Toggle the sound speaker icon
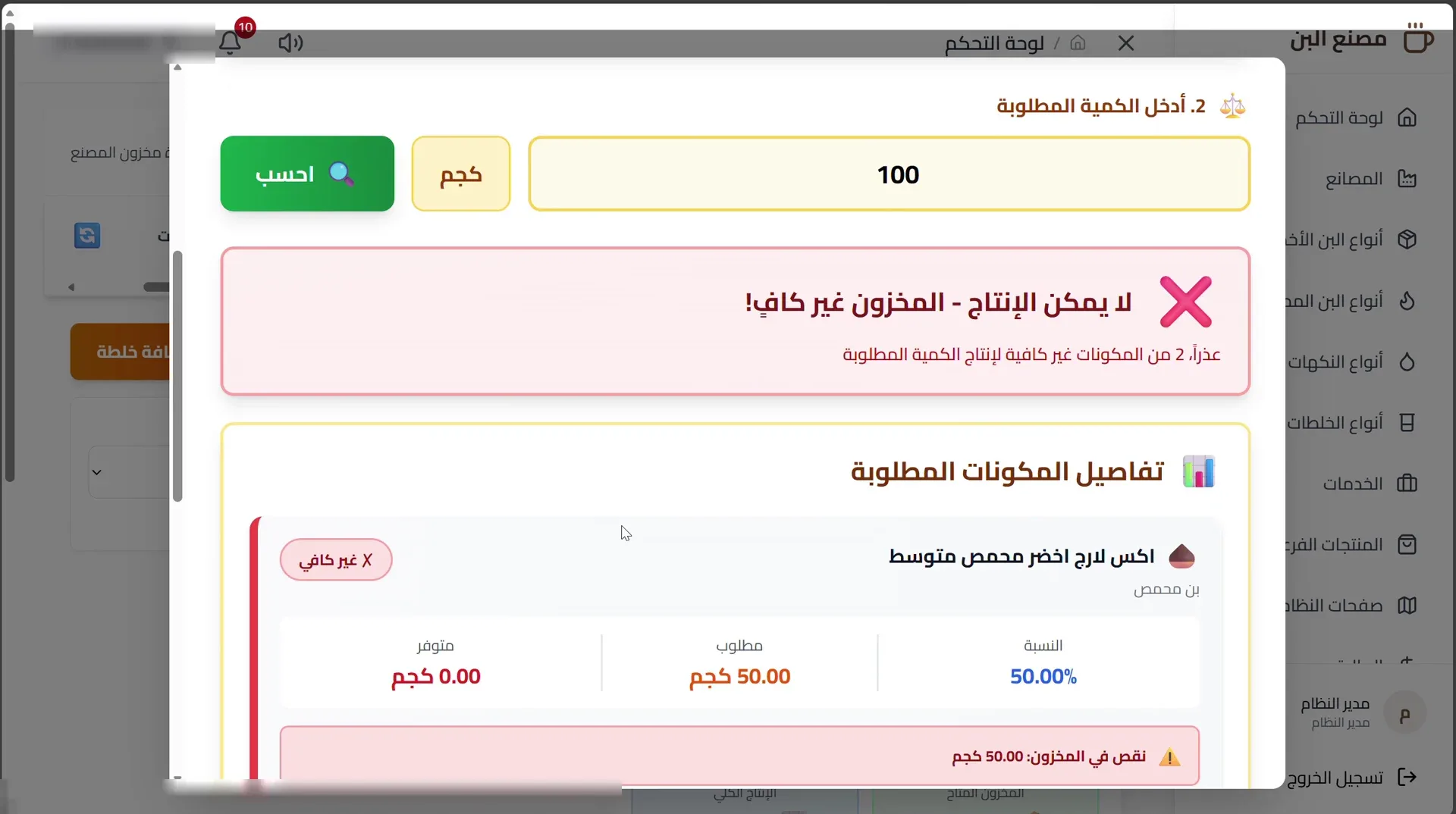This screenshot has width=1456, height=814. 290,43
